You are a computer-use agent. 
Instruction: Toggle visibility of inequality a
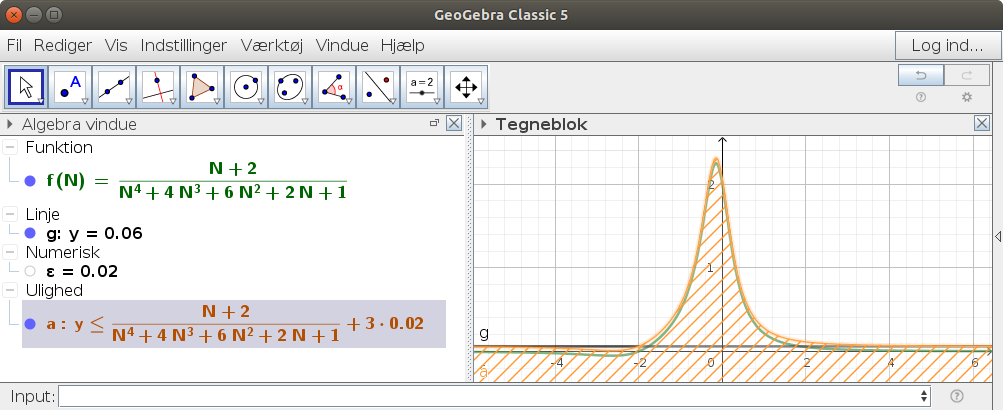tap(30, 324)
